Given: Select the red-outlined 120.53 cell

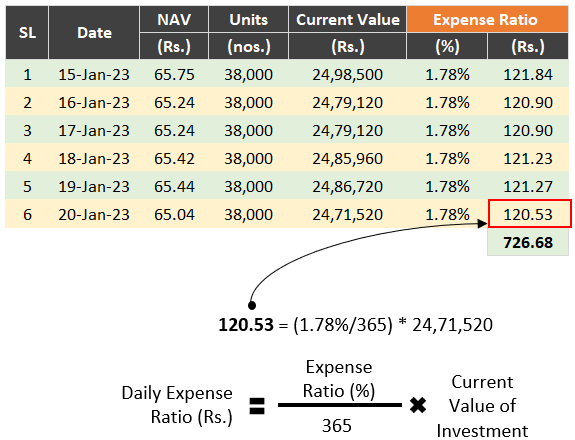Looking at the screenshot, I should point(530,214).
